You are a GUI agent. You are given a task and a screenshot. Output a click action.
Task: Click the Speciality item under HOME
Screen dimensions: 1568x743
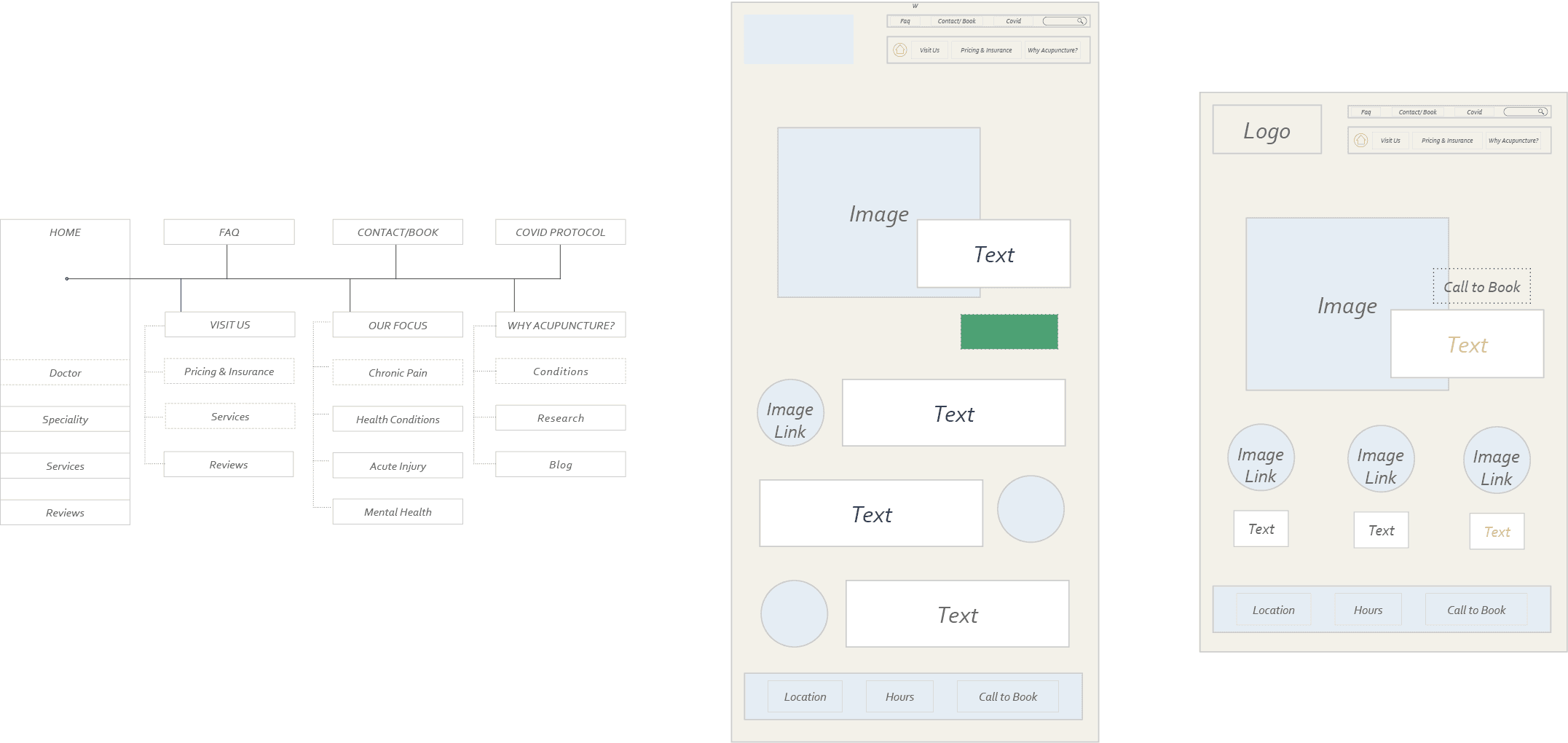[x=66, y=419]
